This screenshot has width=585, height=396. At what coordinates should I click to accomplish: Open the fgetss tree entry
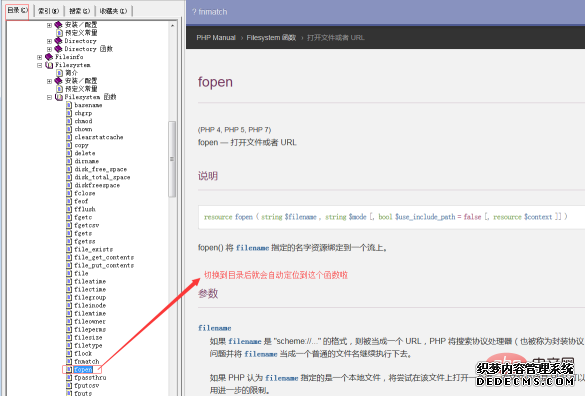[85, 241]
